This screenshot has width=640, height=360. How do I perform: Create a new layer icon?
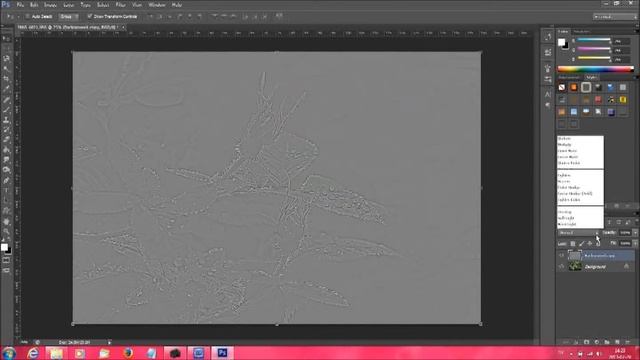(x=617, y=342)
